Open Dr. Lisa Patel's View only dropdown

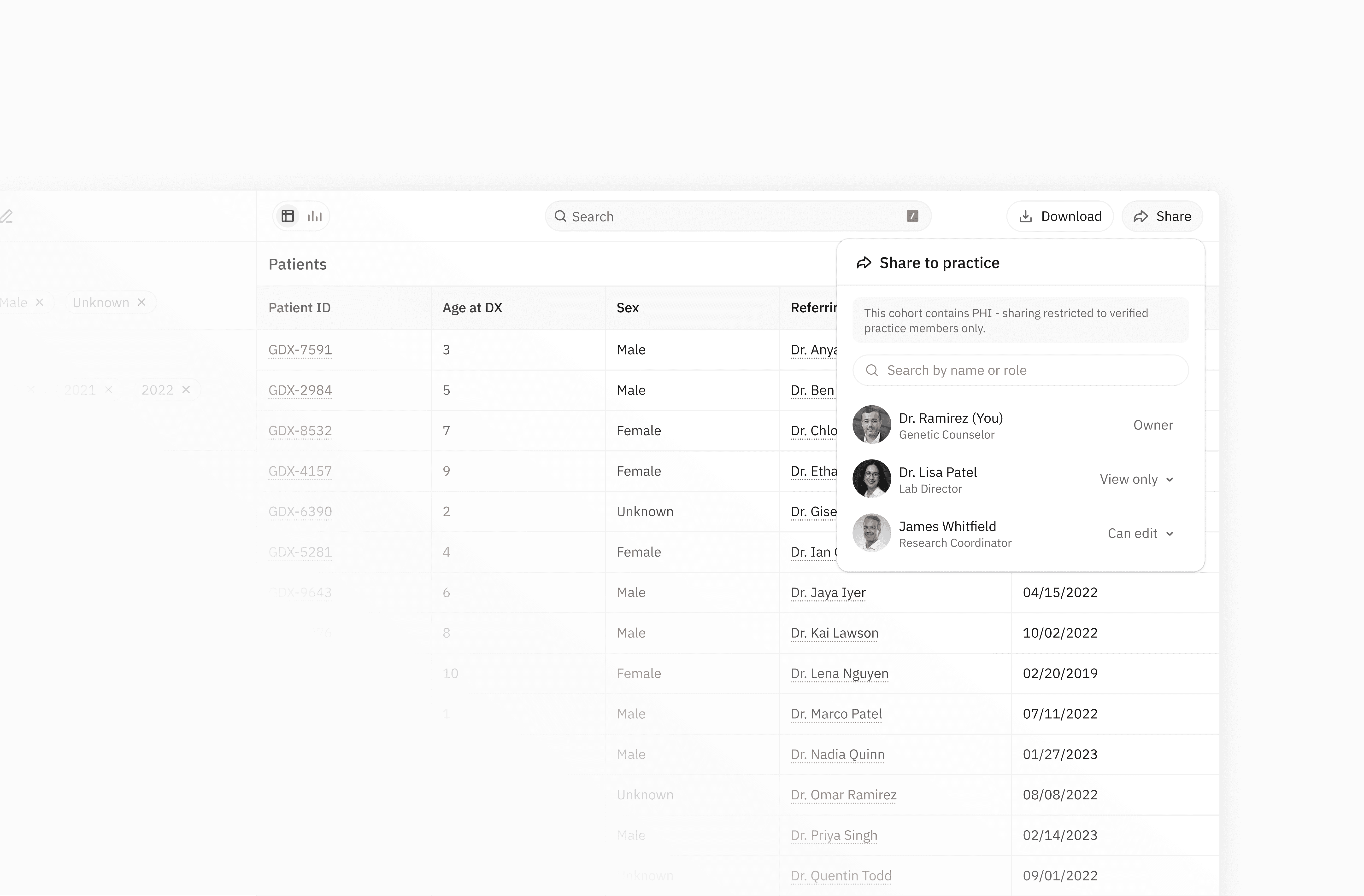(x=1136, y=479)
